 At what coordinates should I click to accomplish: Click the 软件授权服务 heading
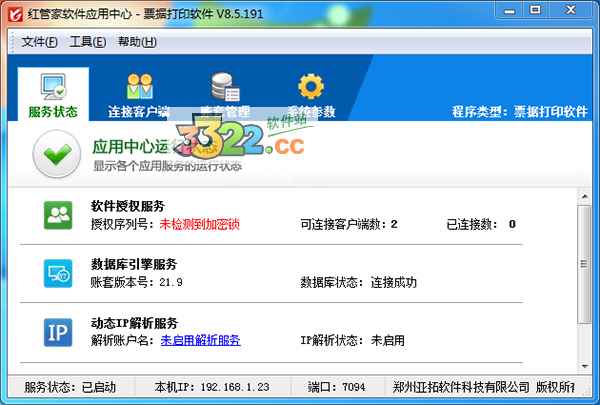click(x=128, y=206)
